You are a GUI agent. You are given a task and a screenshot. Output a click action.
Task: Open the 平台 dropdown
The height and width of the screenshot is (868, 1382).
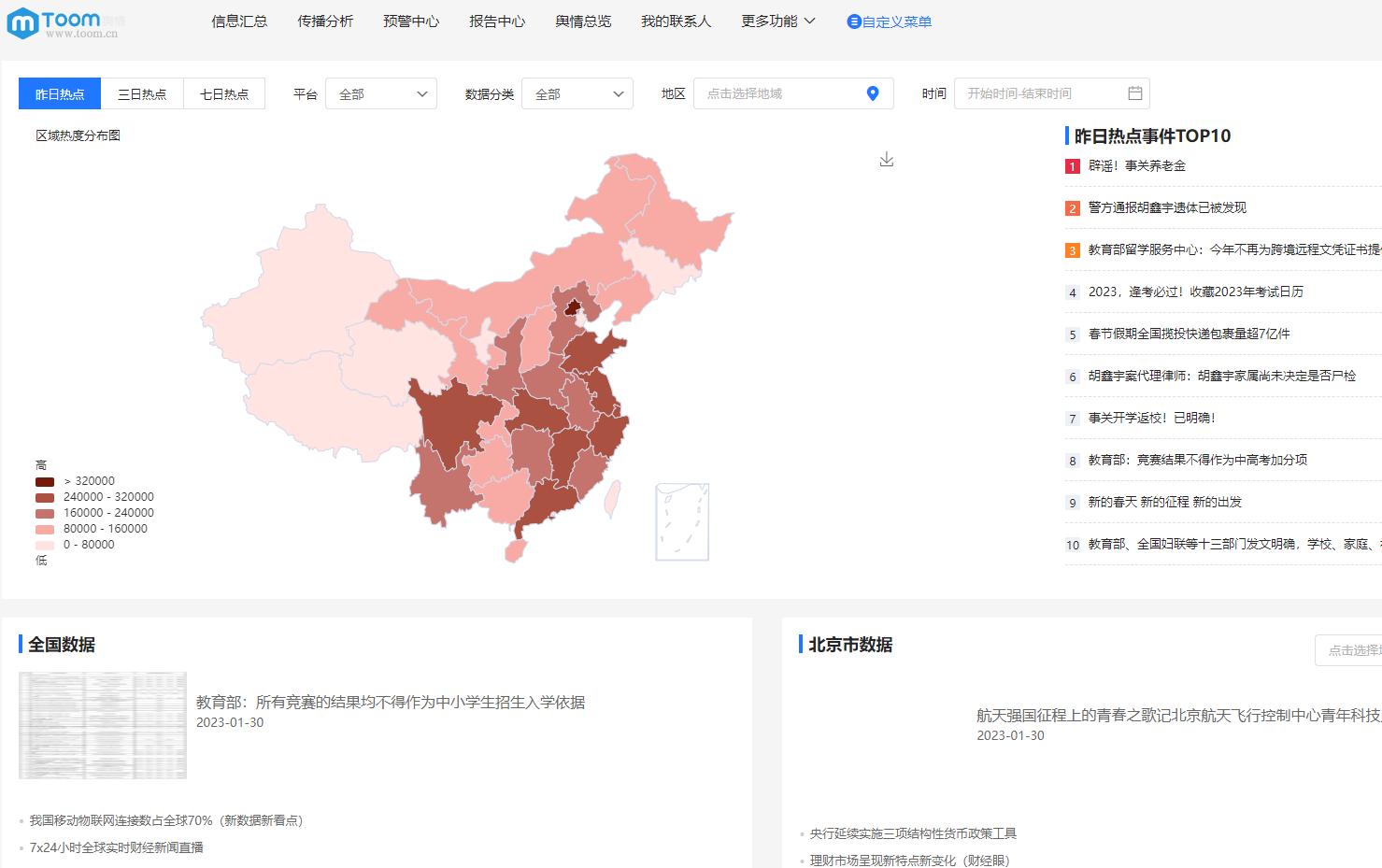pos(380,92)
